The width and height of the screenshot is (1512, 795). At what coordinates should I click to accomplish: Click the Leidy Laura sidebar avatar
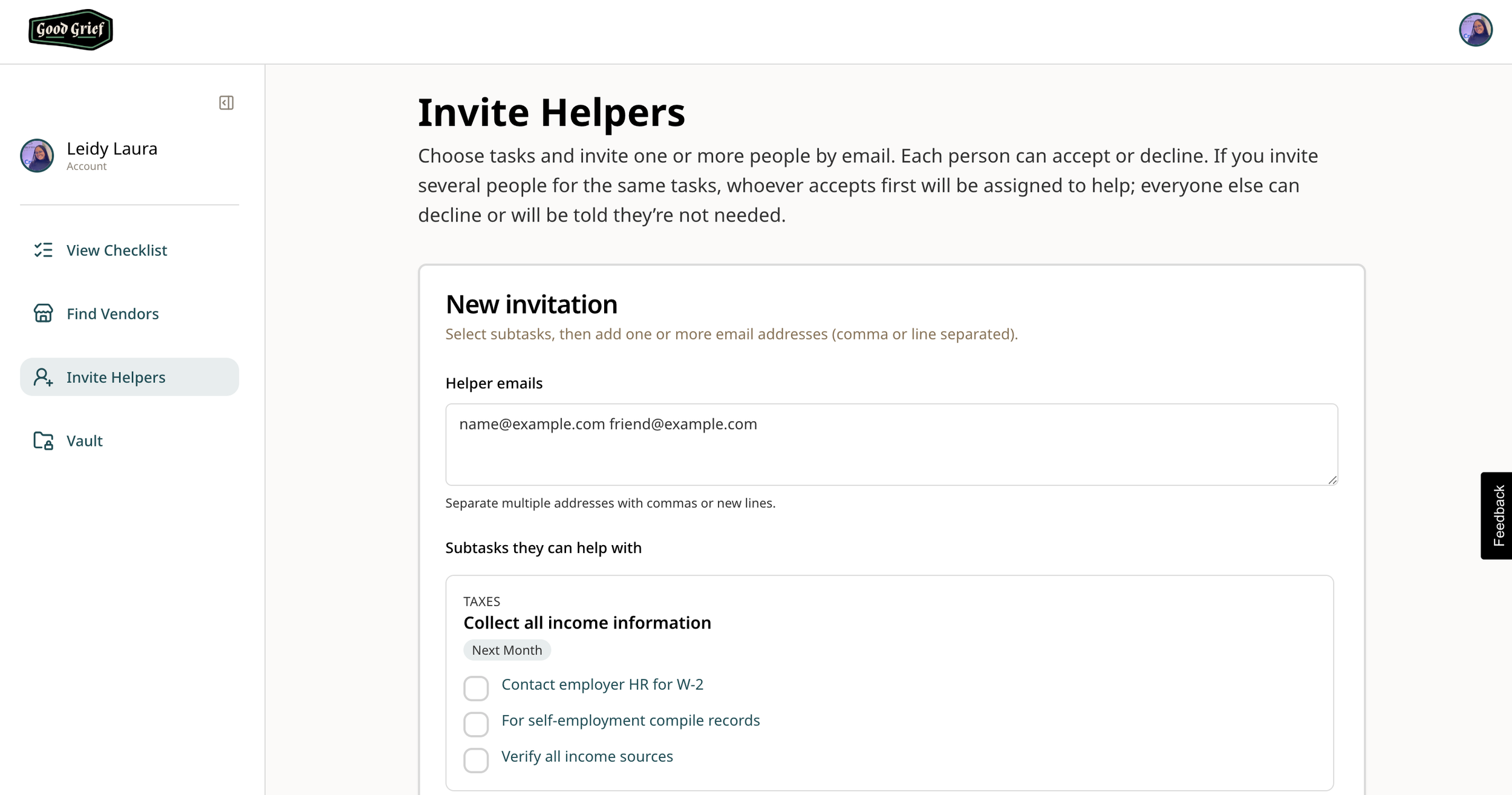click(x=37, y=155)
